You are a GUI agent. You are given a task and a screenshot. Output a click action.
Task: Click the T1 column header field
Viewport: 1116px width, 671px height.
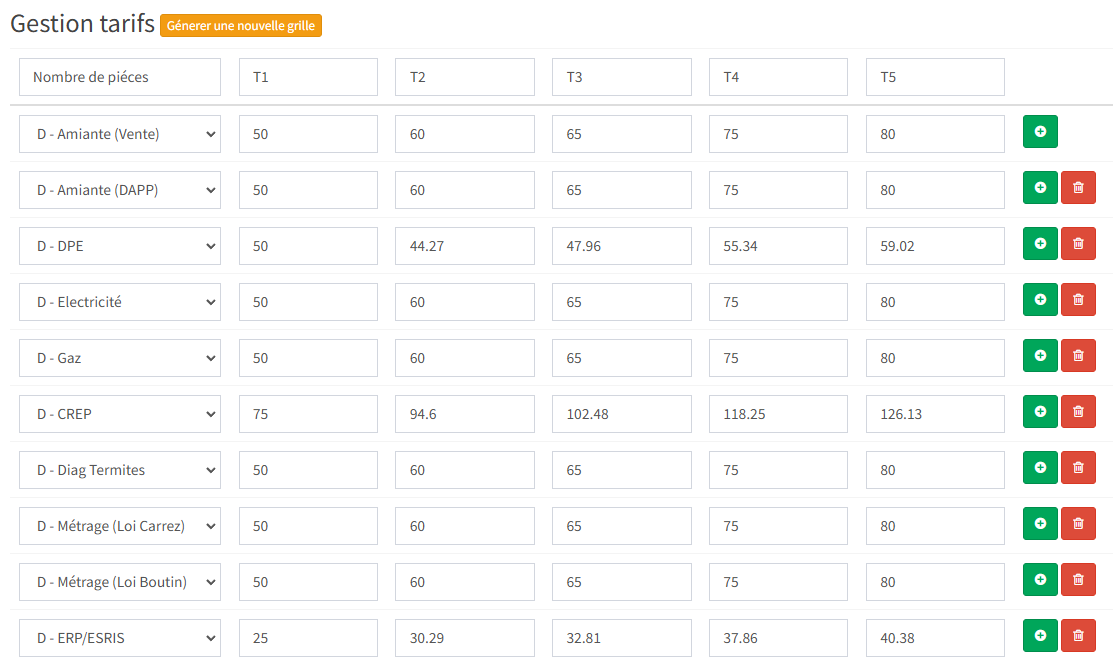click(308, 77)
